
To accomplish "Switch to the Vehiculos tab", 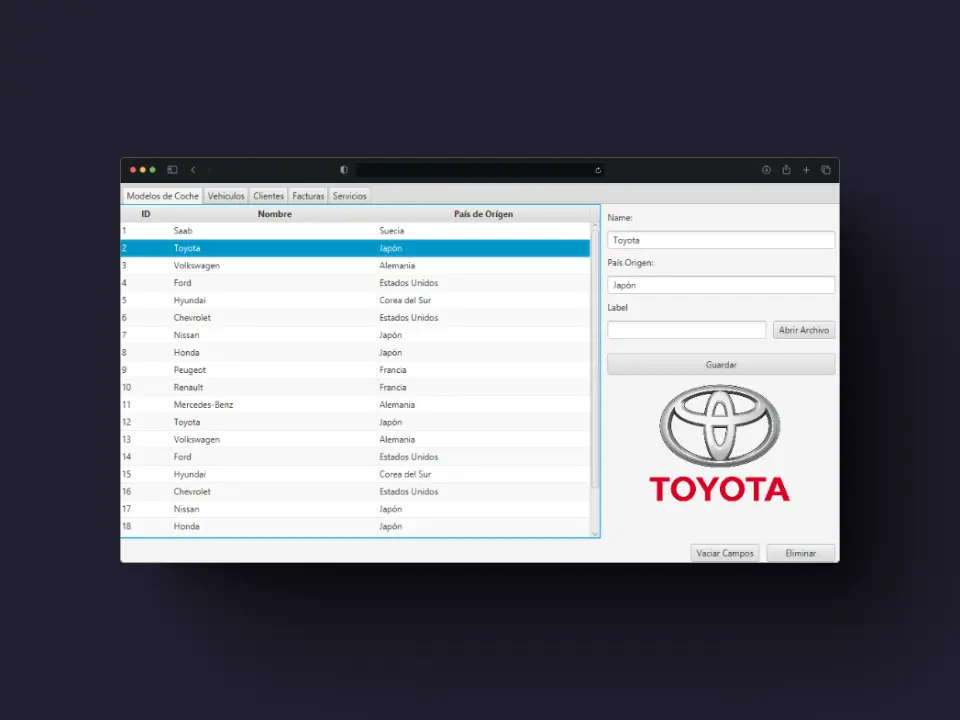I will [226, 196].
